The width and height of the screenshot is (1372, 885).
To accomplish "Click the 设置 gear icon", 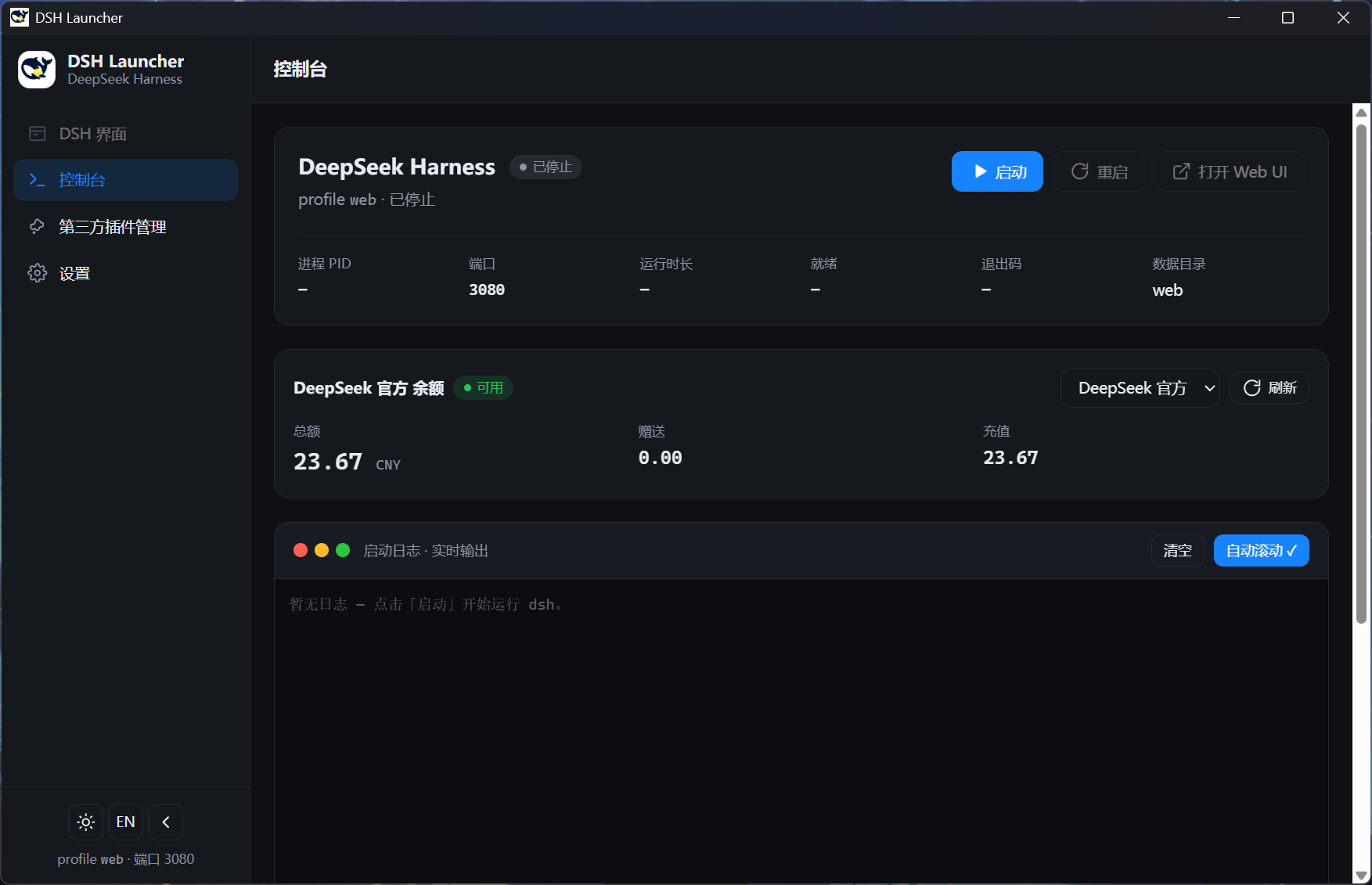I will [38, 273].
